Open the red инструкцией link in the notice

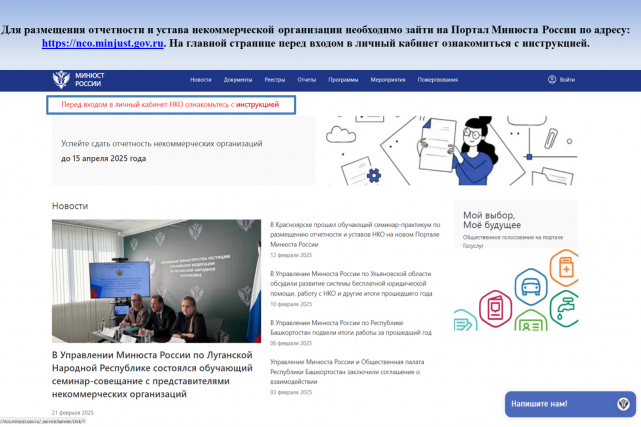pyautogui.click(x=258, y=105)
